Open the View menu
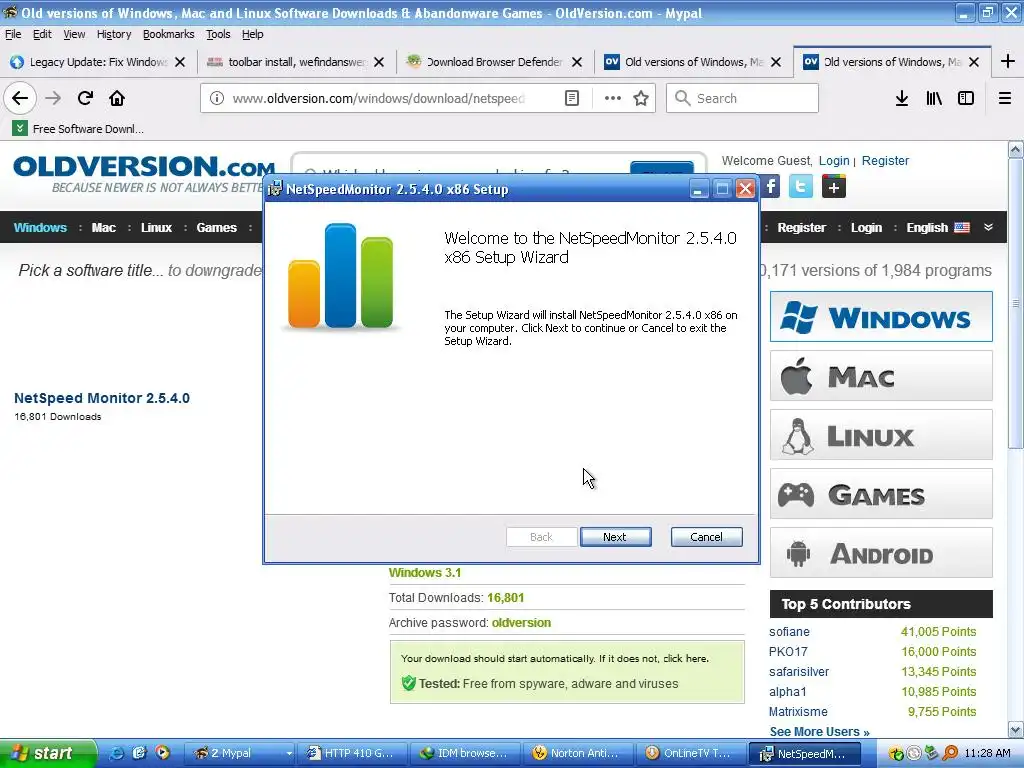Viewport: 1024px width, 768px height. [74, 34]
